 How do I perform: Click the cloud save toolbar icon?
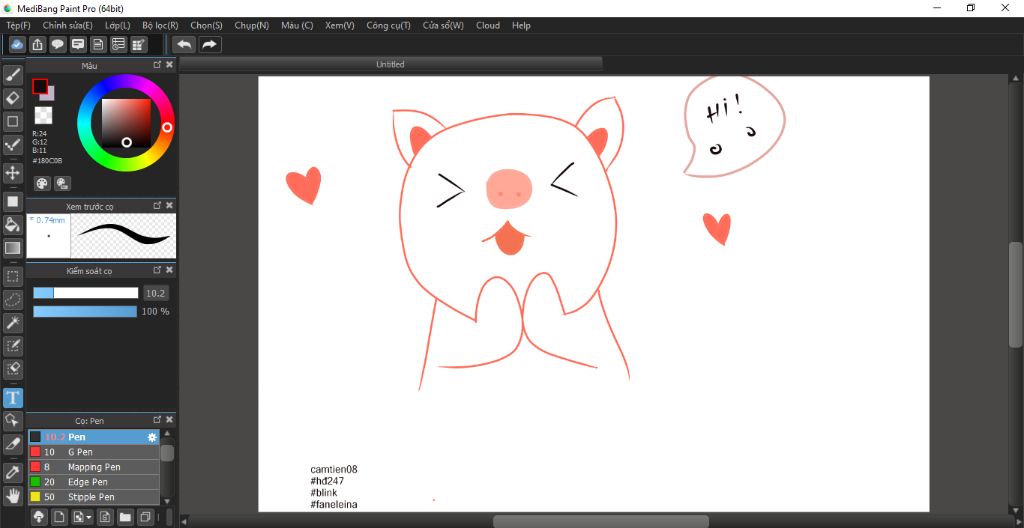(18, 44)
